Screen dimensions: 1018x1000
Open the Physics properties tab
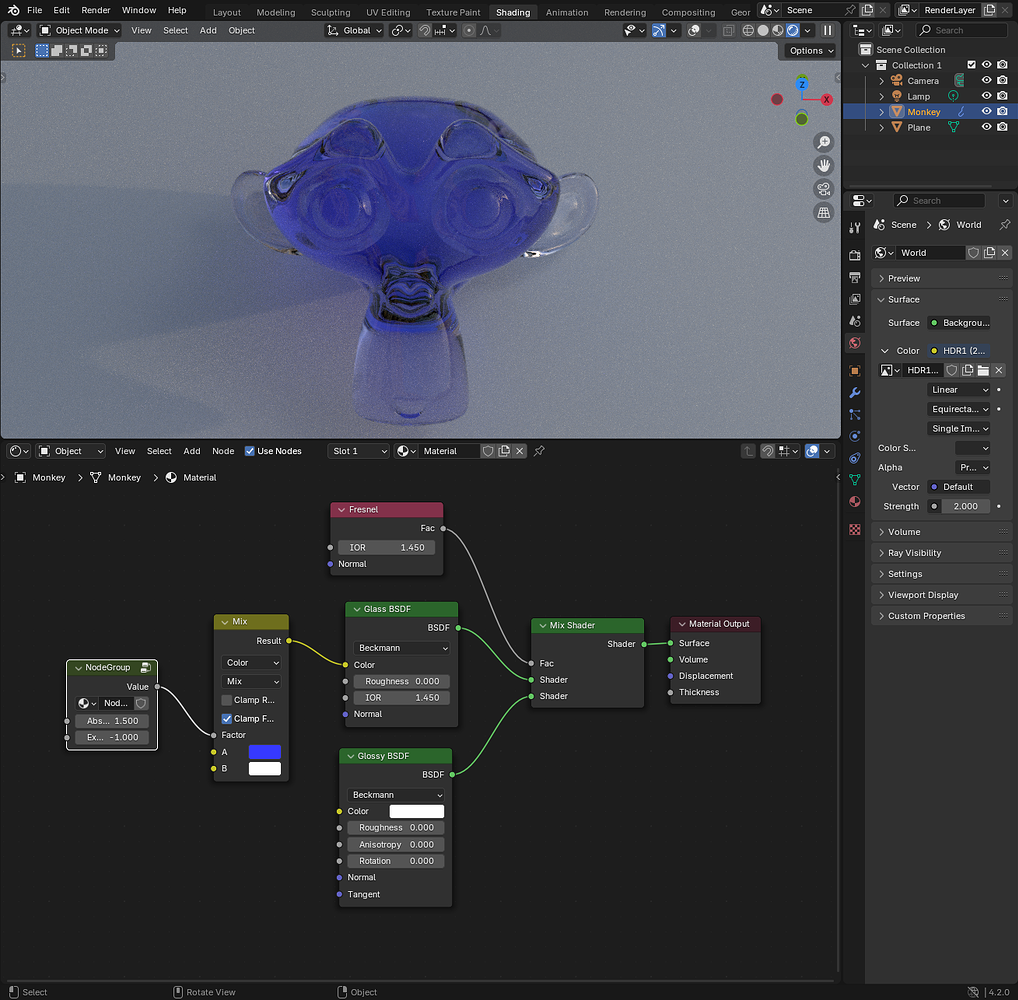(854, 436)
